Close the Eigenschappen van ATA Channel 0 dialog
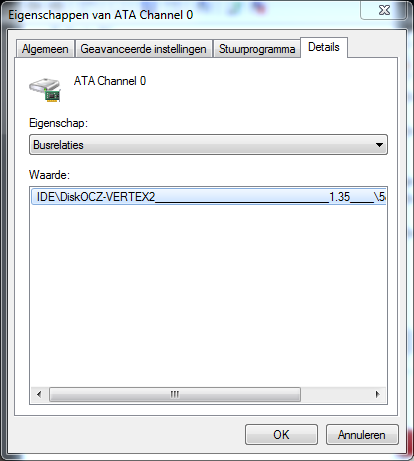Viewport: 414px width, 461px height. [384, 10]
